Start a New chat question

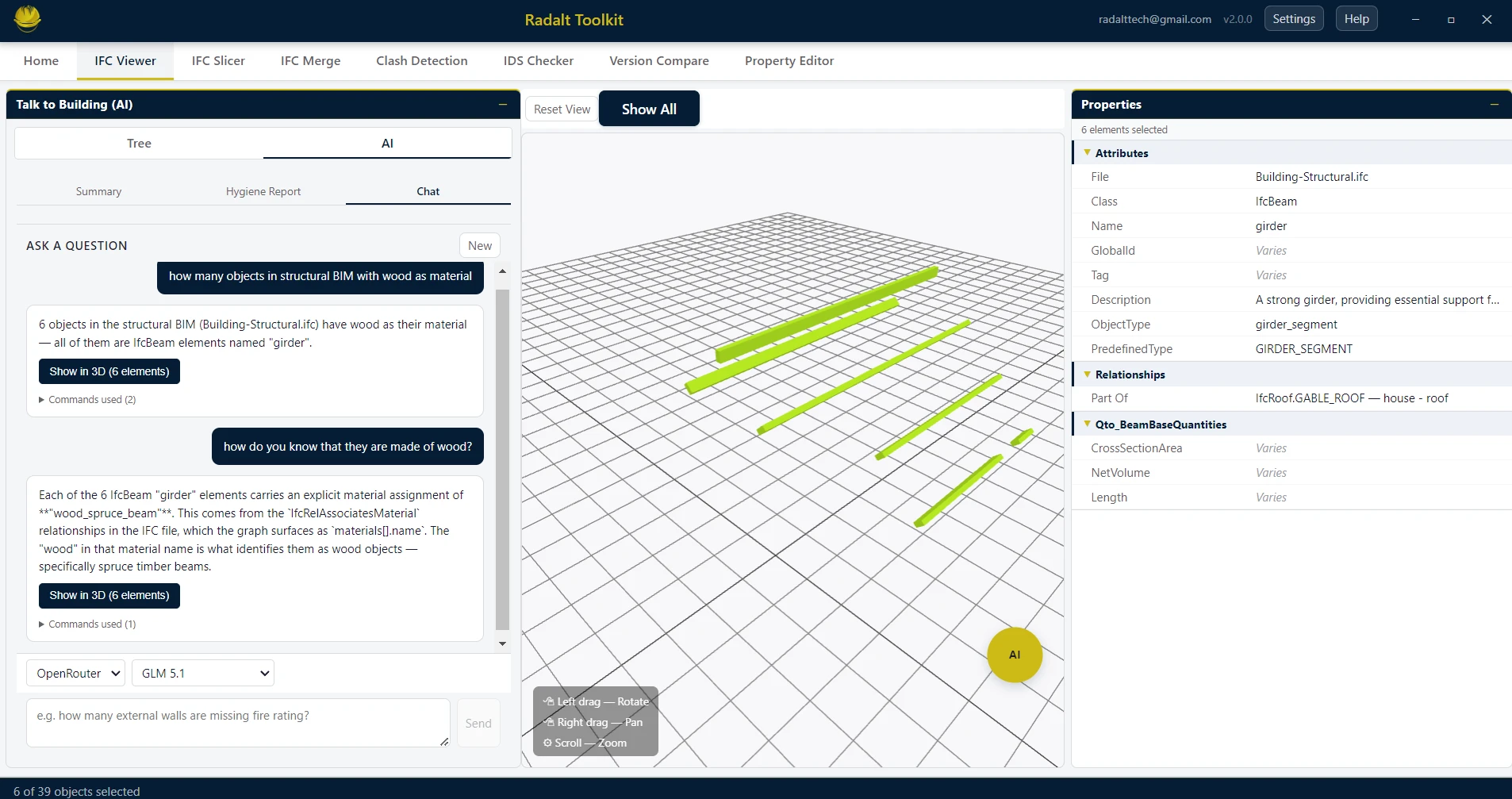[480, 245]
